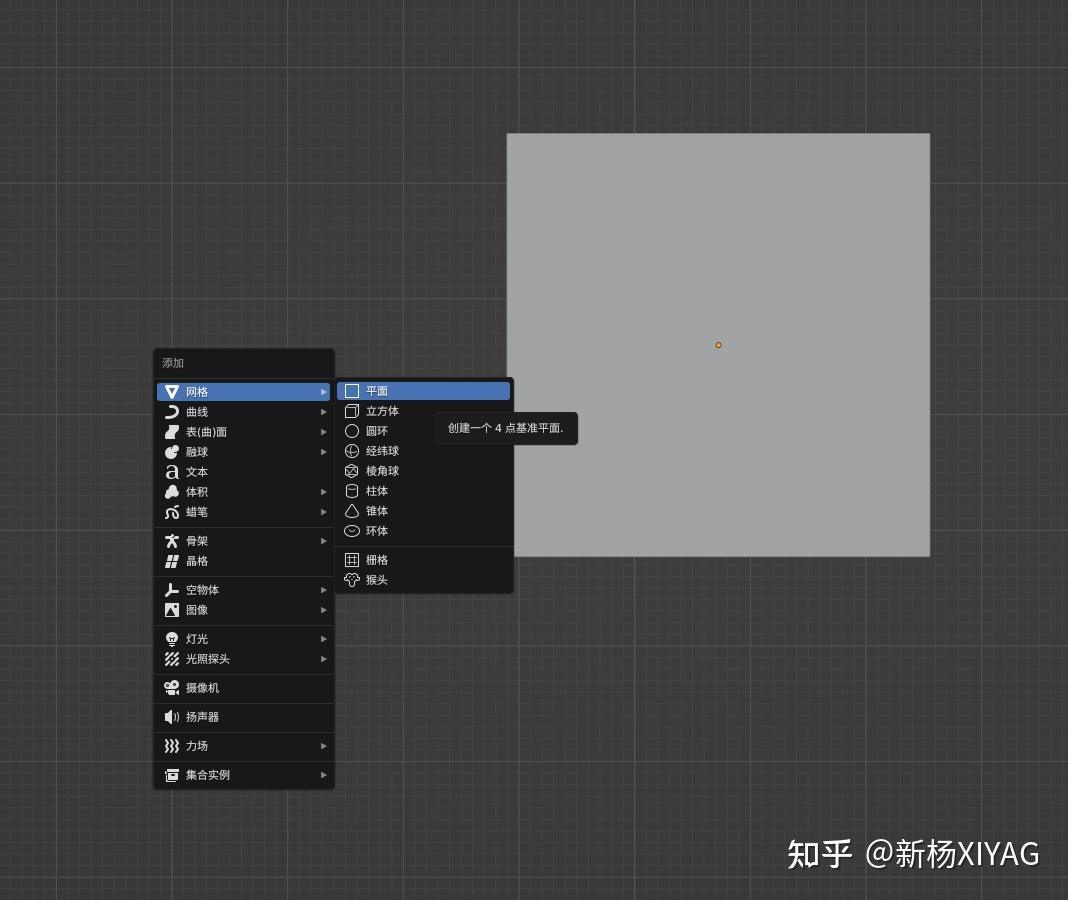Click the 集合实例 collection instance icon
The image size is (1068, 900).
[x=172, y=775]
